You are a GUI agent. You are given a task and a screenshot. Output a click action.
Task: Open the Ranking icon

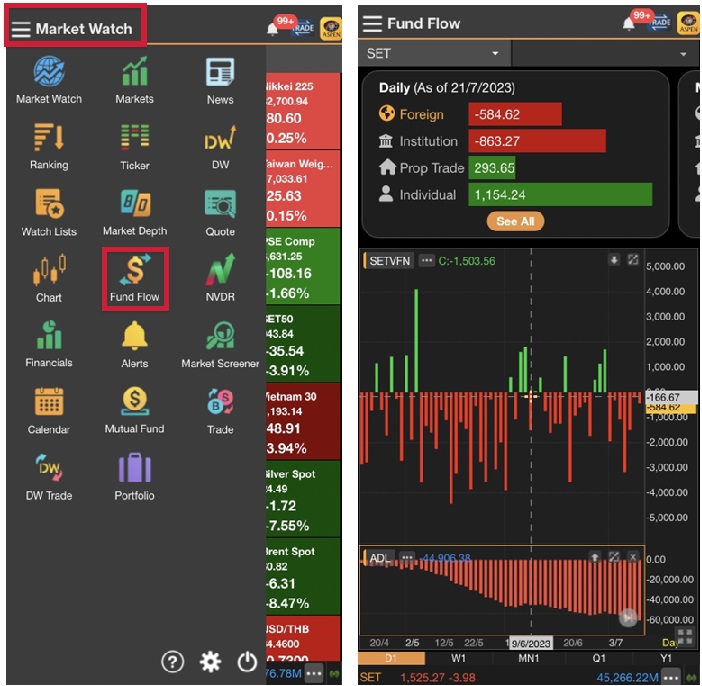click(49, 137)
